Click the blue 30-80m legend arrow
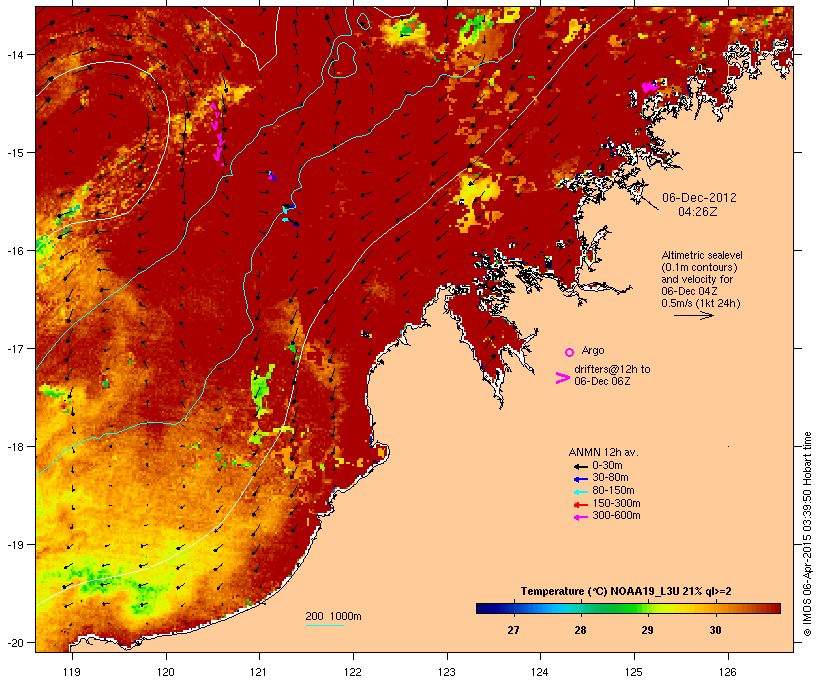820x680 pixels. (x=580, y=479)
